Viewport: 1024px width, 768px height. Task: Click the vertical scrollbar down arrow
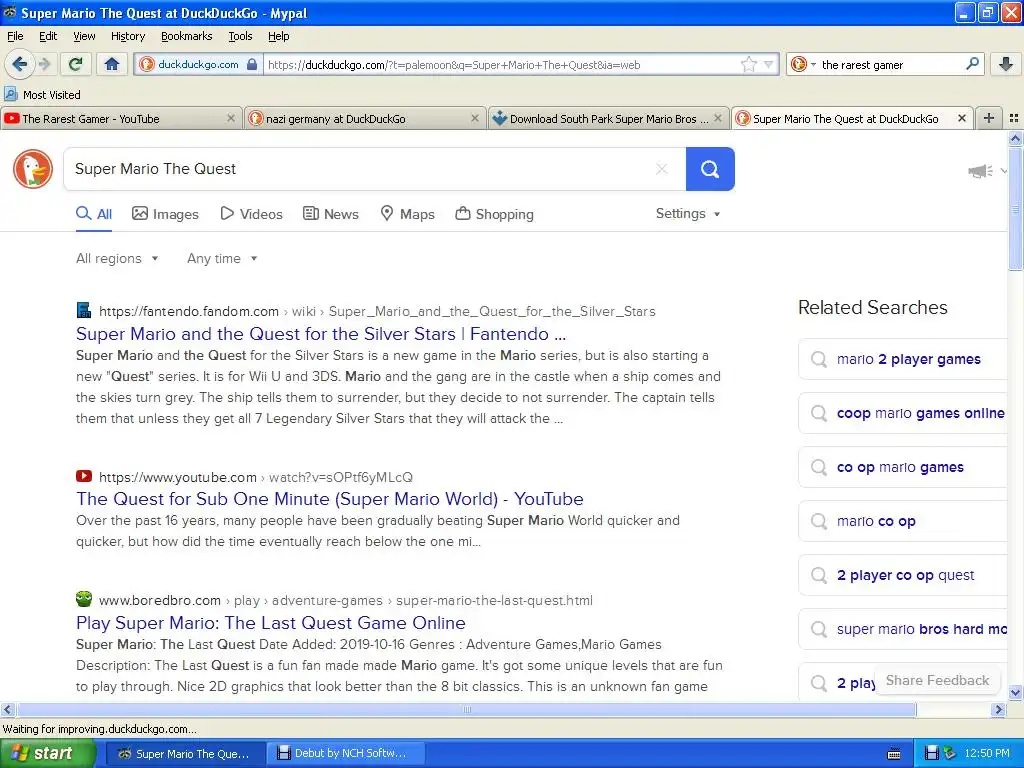point(1015,693)
